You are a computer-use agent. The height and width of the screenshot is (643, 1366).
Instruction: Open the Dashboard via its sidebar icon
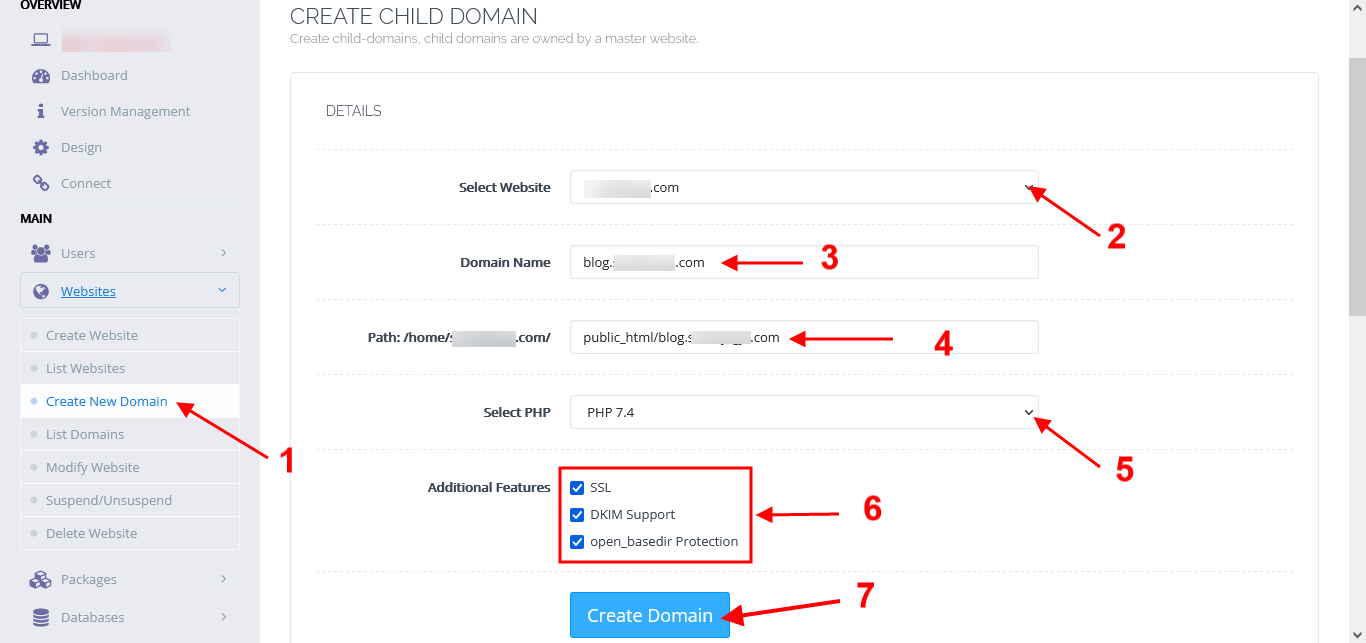(40, 75)
